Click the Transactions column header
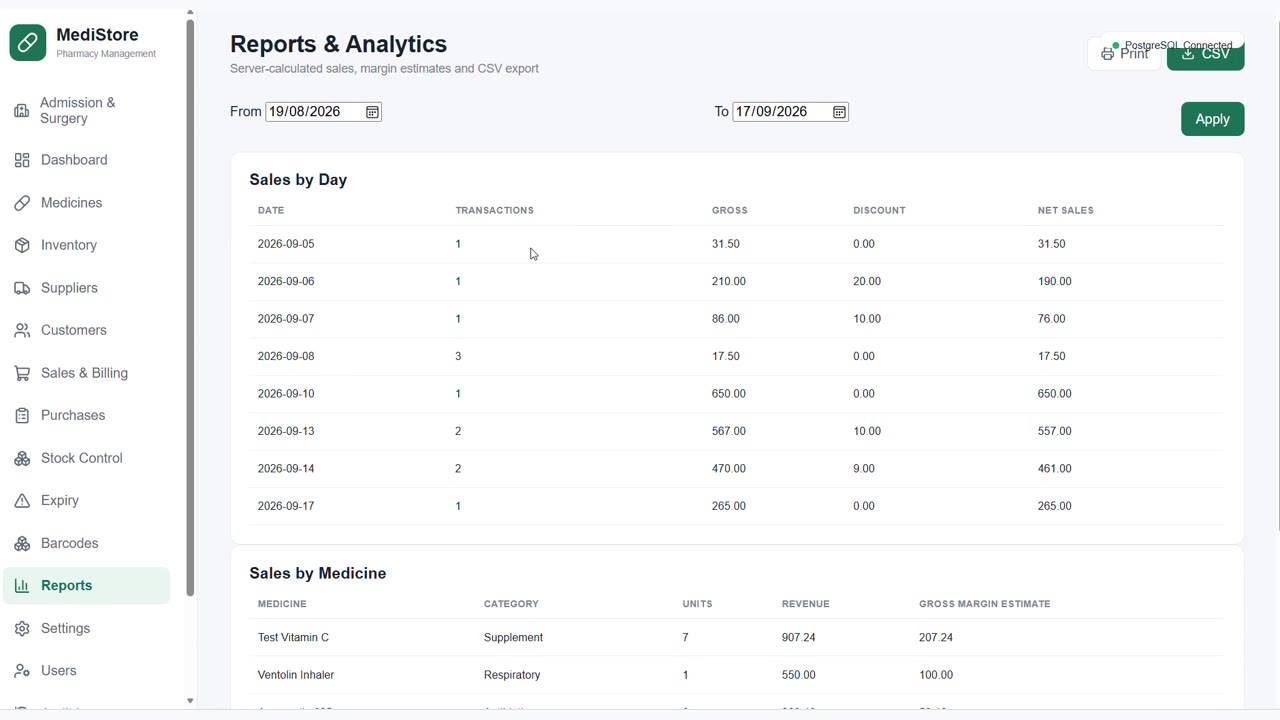 click(x=495, y=210)
